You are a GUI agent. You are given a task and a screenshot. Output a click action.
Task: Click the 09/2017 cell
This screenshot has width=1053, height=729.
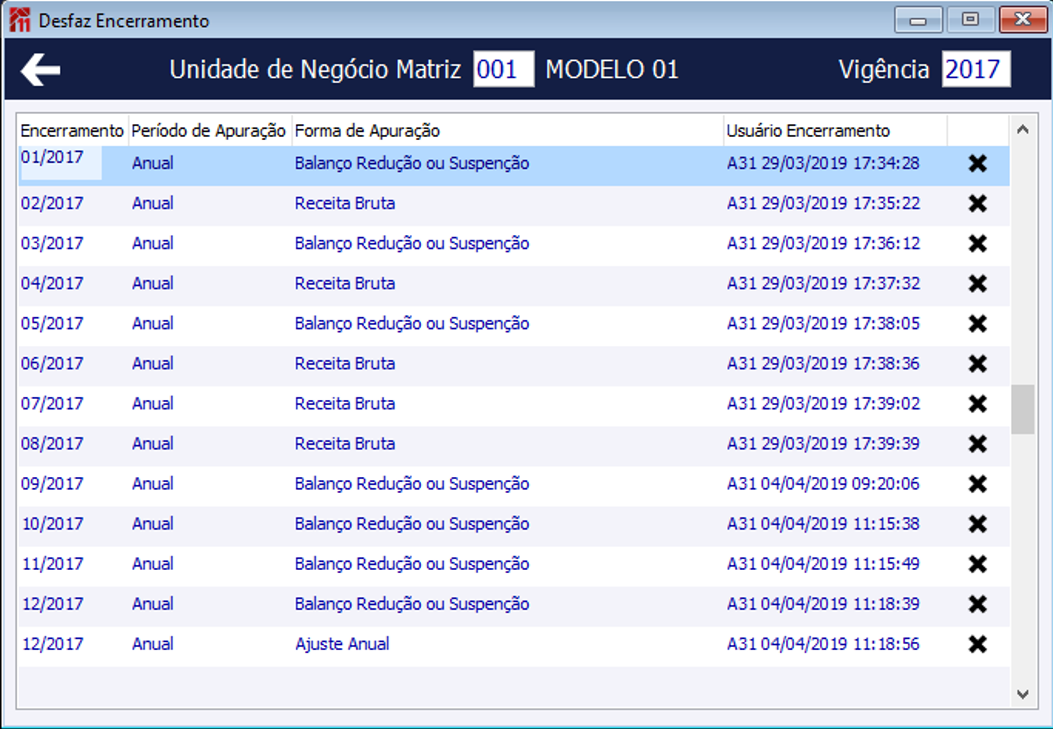(52, 483)
